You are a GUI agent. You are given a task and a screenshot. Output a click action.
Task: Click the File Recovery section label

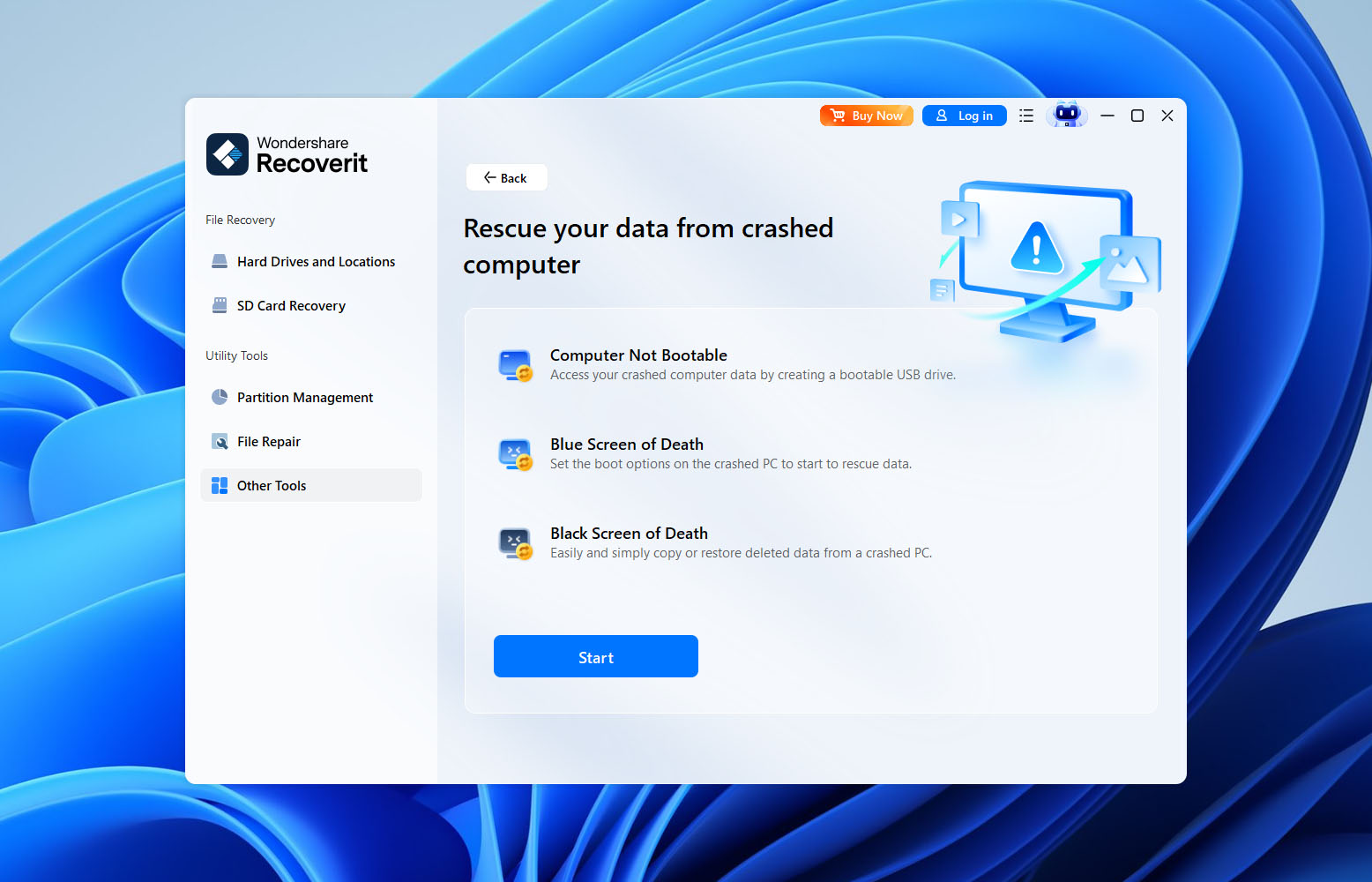pos(240,220)
